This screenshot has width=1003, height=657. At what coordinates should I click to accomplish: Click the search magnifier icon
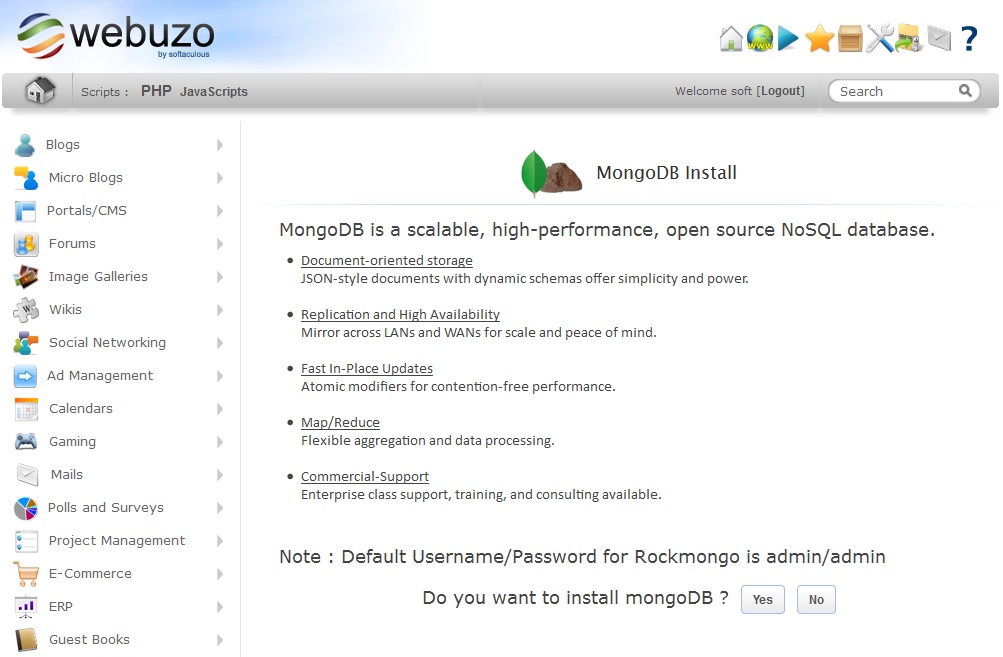965,91
